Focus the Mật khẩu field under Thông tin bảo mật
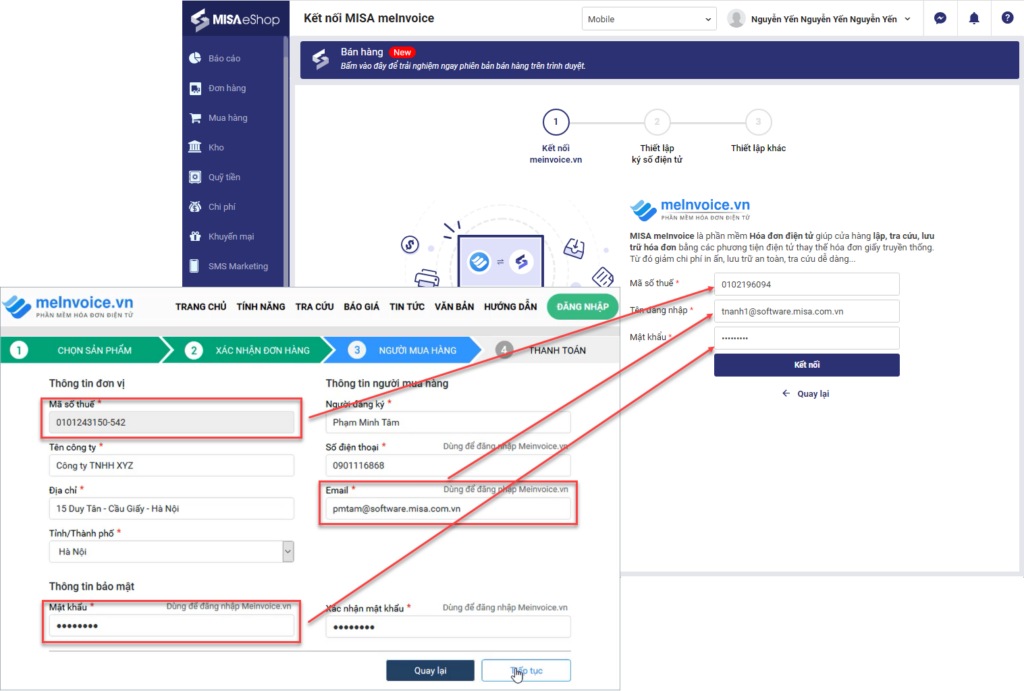1024x691 pixels. [x=171, y=626]
